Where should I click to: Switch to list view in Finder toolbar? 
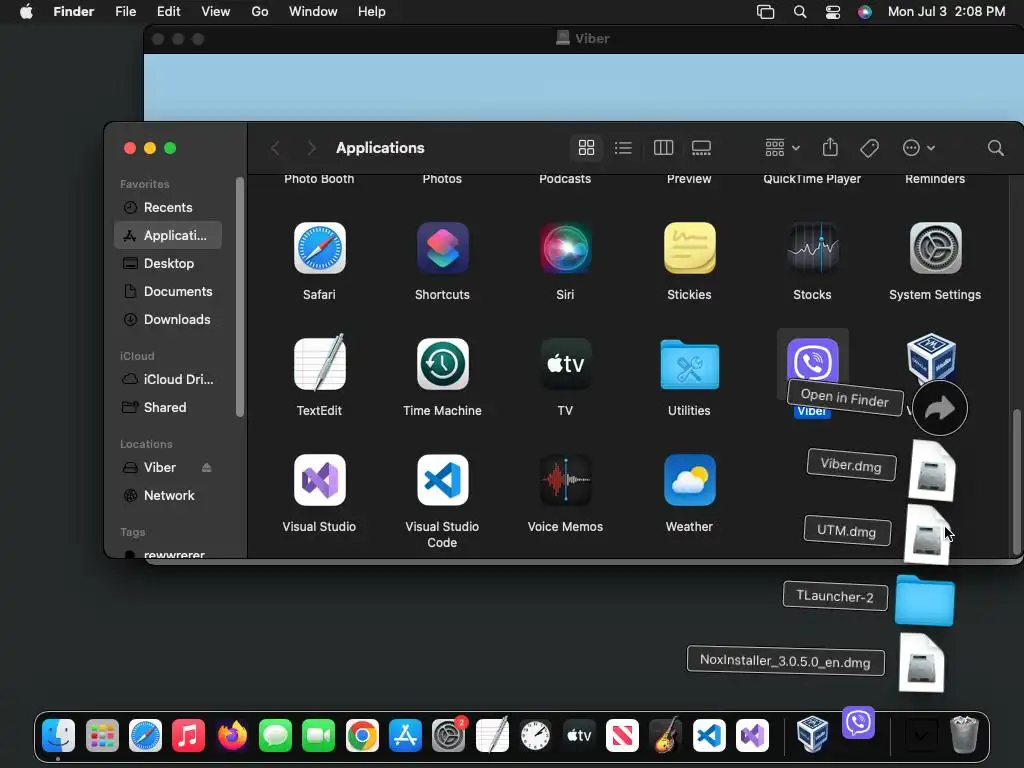tap(623, 148)
